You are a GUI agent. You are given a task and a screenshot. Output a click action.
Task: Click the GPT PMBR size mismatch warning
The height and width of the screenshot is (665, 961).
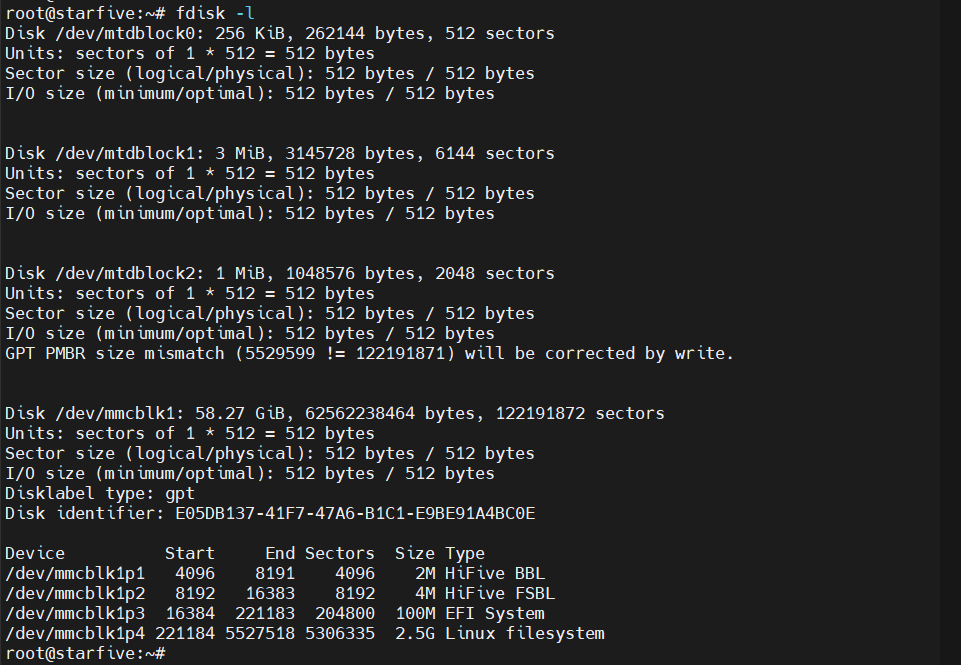tap(369, 353)
